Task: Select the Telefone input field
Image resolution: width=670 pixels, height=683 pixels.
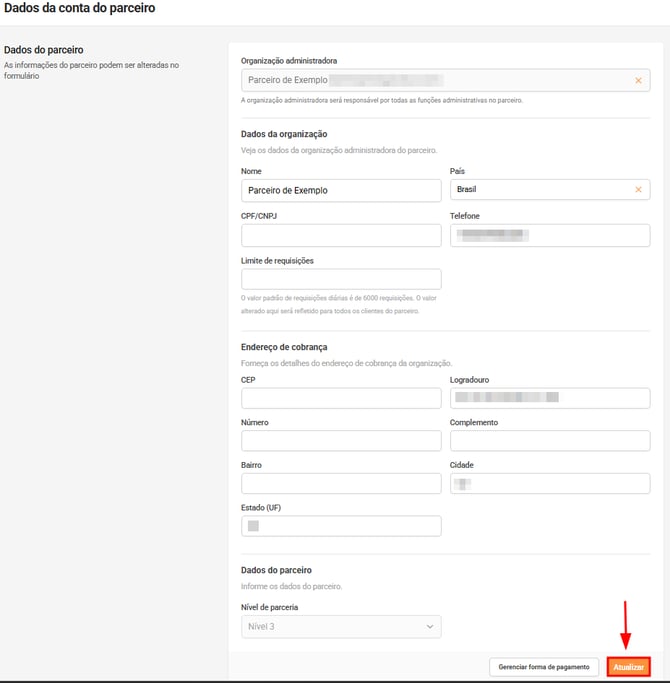Action: [549, 235]
